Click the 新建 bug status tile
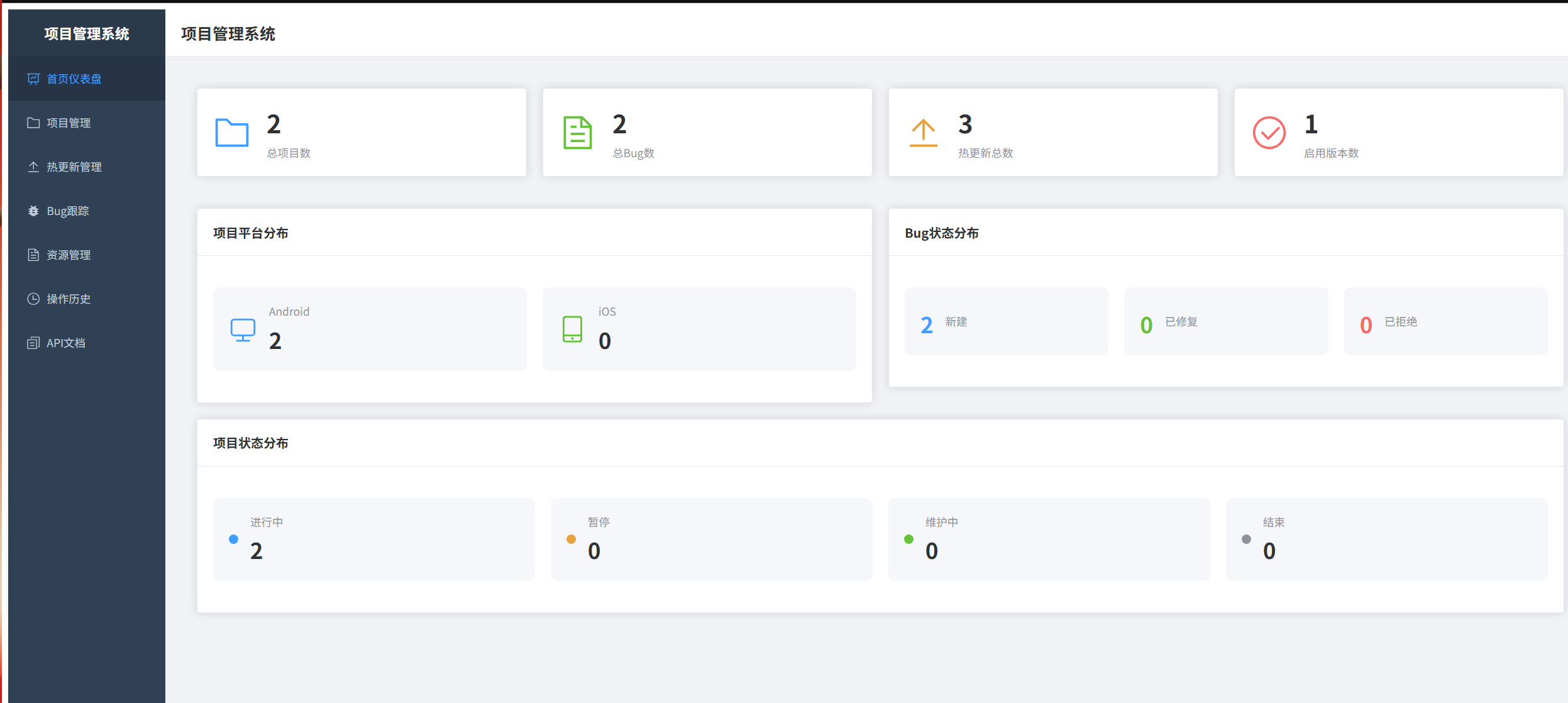The width and height of the screenshot is (1568, 703). tap(1006, 322)
